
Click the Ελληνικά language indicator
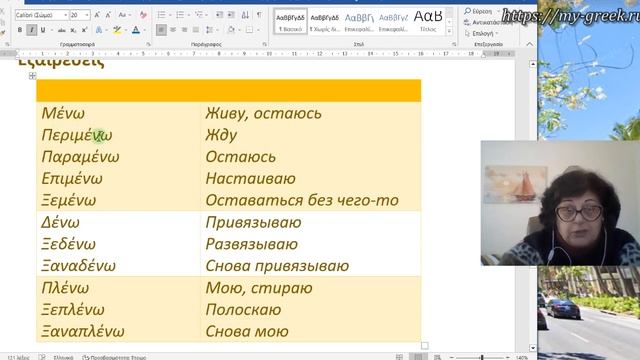click(63, 357)
